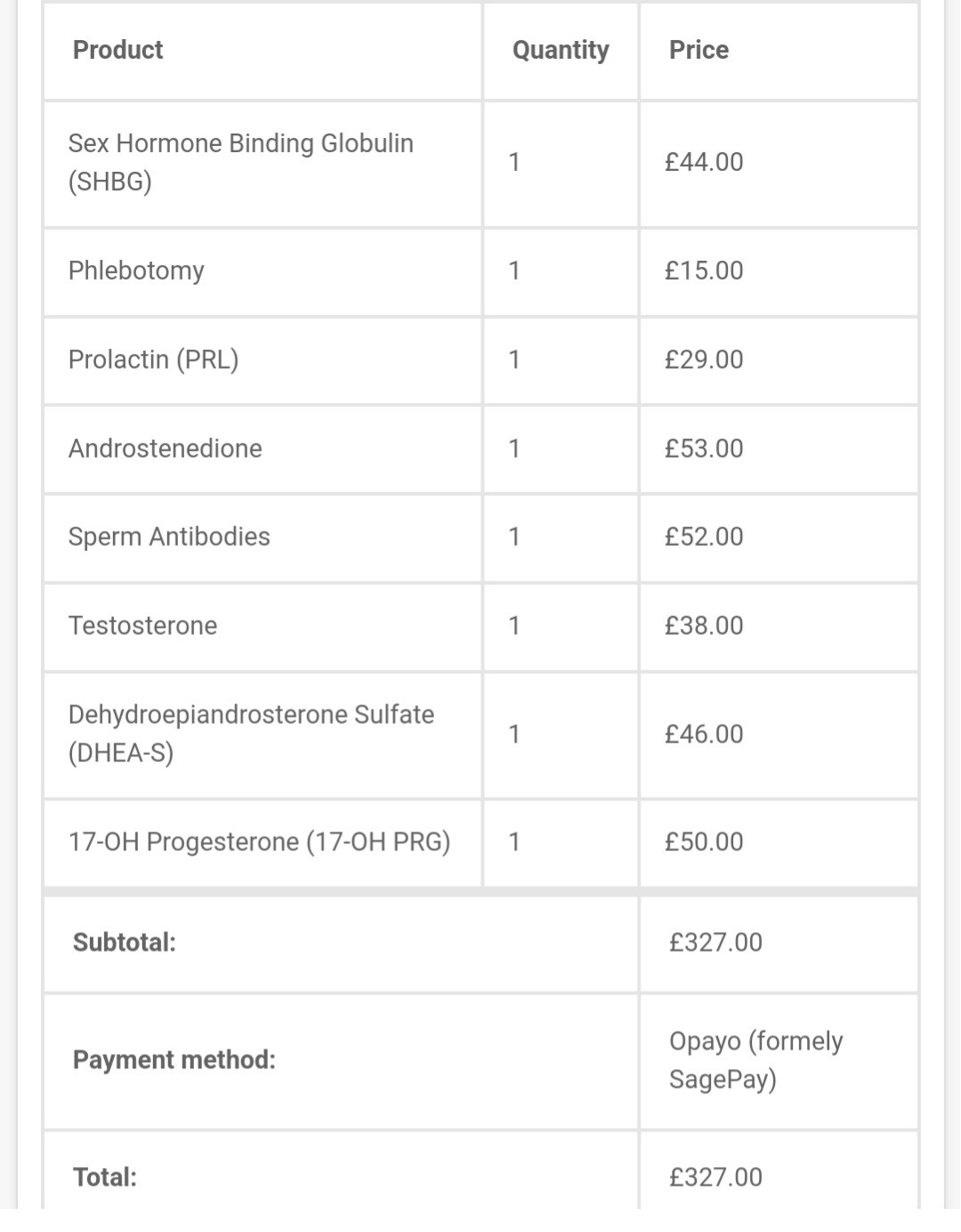This screenshot has width=961, height=1232.
Task: Click the Quantity column header
Action: pos(561,50)
